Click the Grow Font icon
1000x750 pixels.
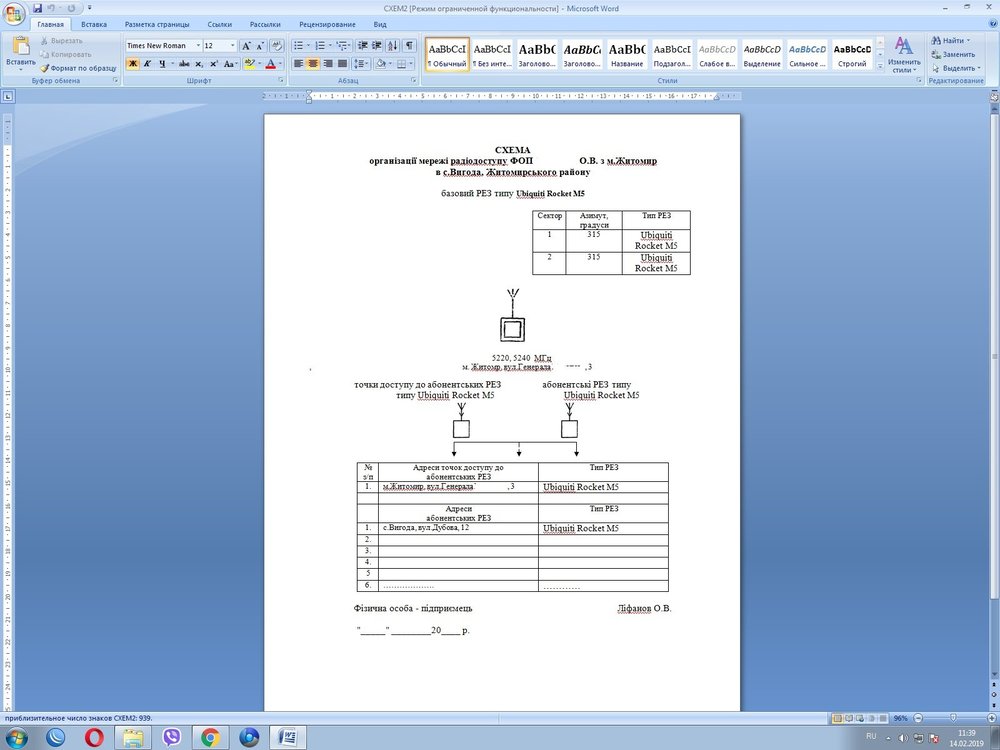click(x=246, y=46)
